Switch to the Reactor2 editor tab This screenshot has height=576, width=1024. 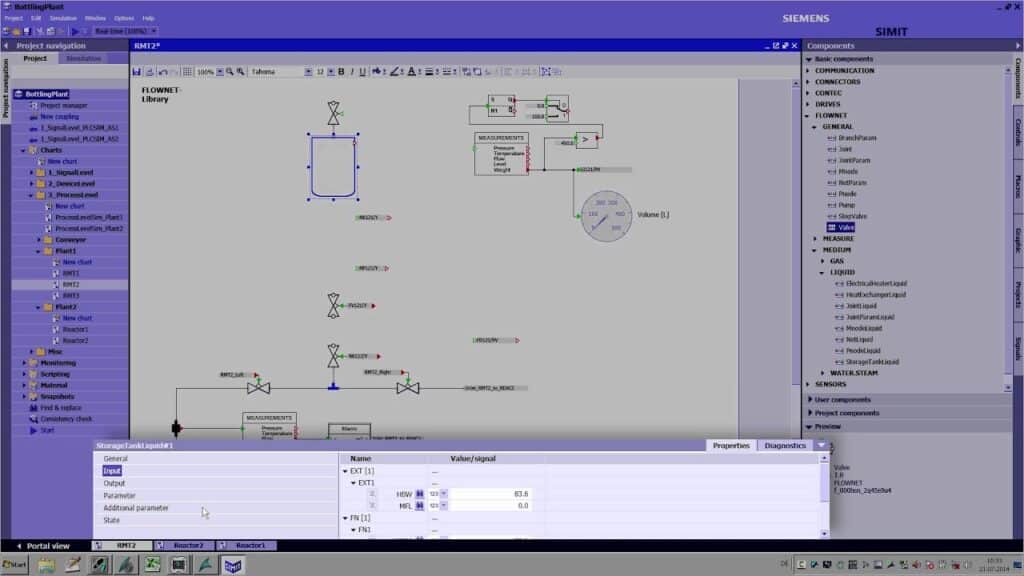(184, 545)
